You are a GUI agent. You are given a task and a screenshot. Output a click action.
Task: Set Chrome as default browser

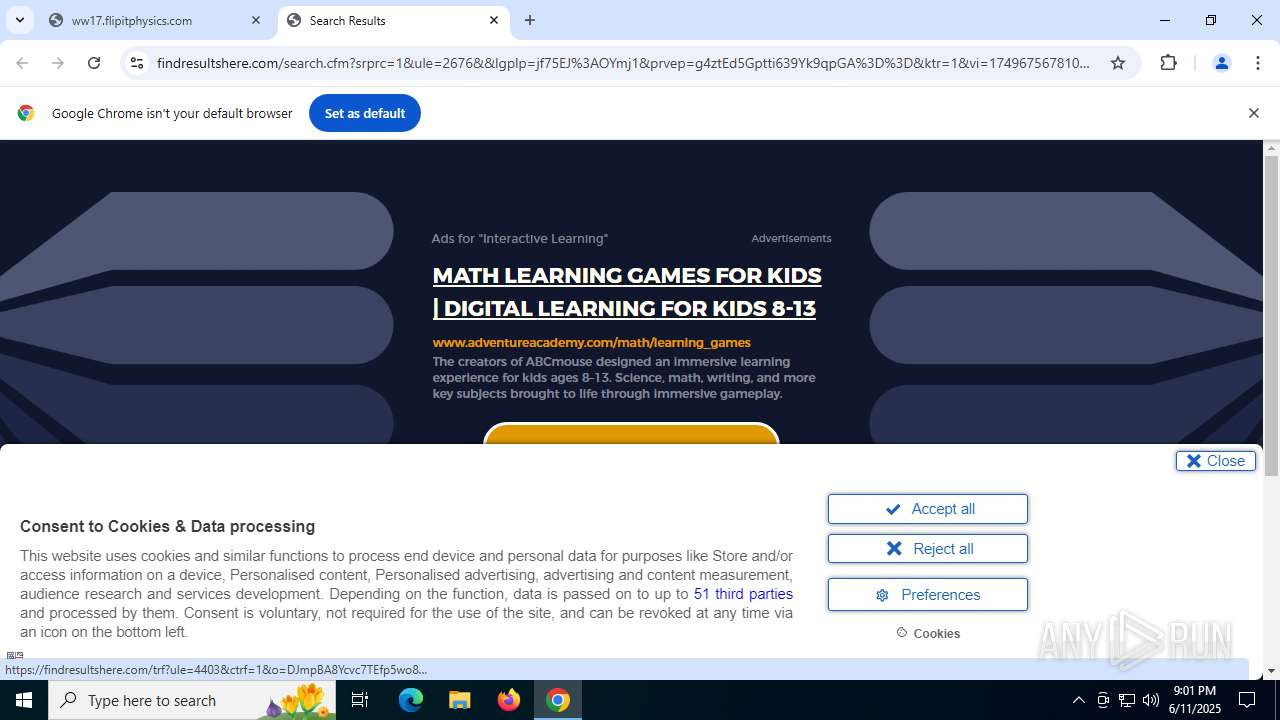coord(364,113)
